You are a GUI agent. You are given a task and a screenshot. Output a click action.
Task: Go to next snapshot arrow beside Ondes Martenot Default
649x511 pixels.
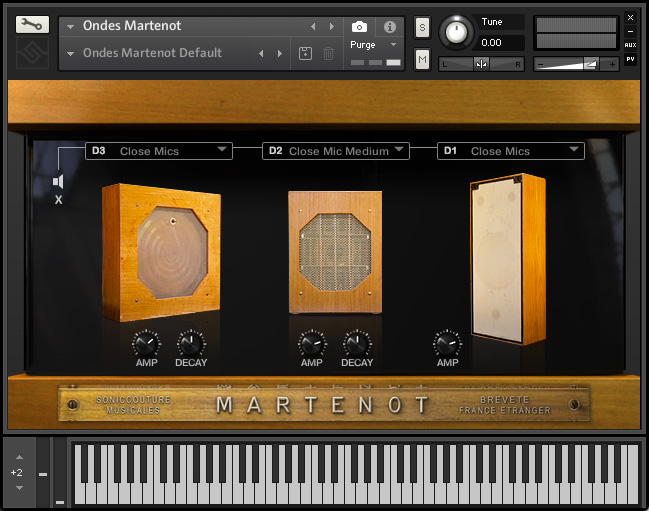pyautogui.click(x=280, y=53)
